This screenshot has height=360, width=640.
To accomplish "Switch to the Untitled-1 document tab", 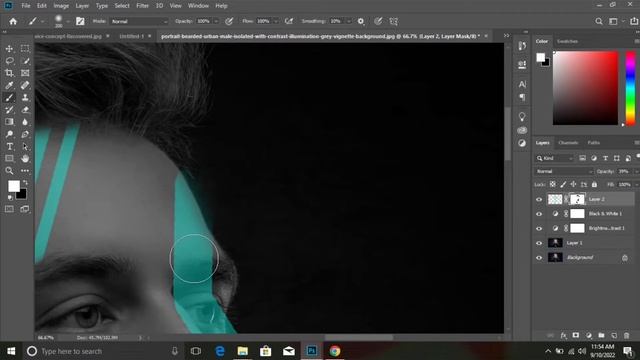I will (x=131, y=36).
